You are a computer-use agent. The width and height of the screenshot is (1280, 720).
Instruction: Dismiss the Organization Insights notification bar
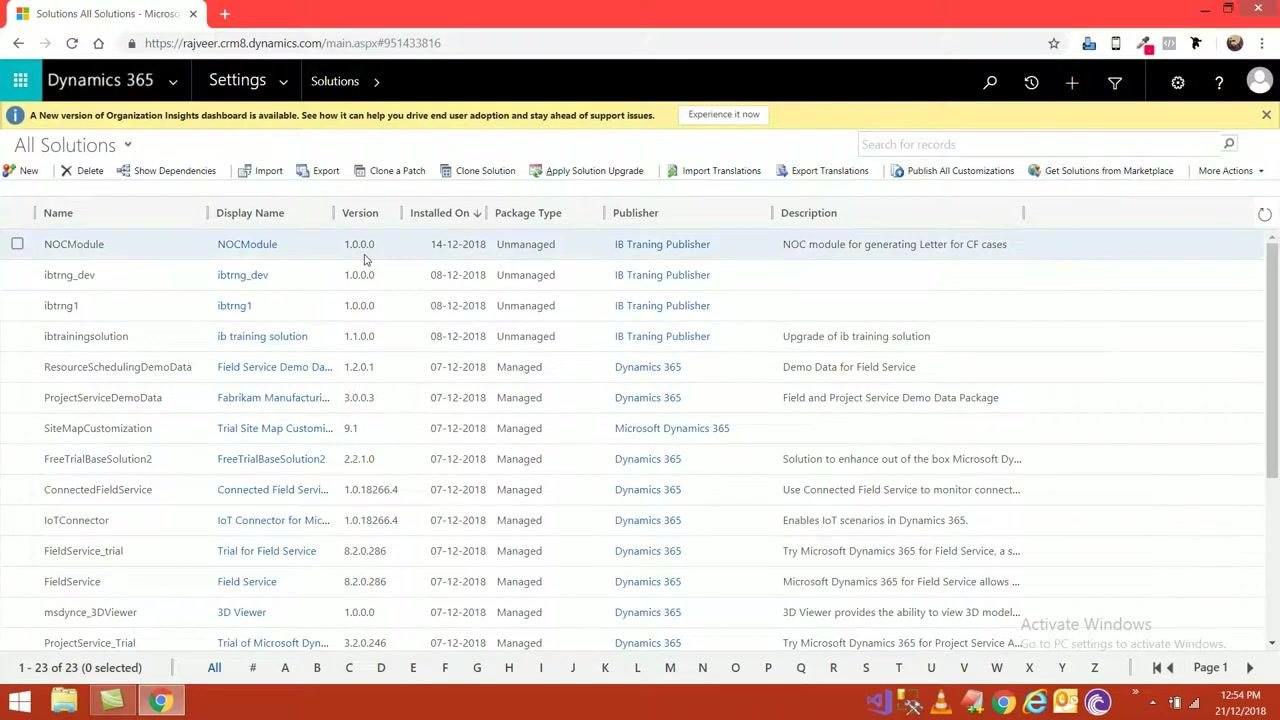[1266, 115]
